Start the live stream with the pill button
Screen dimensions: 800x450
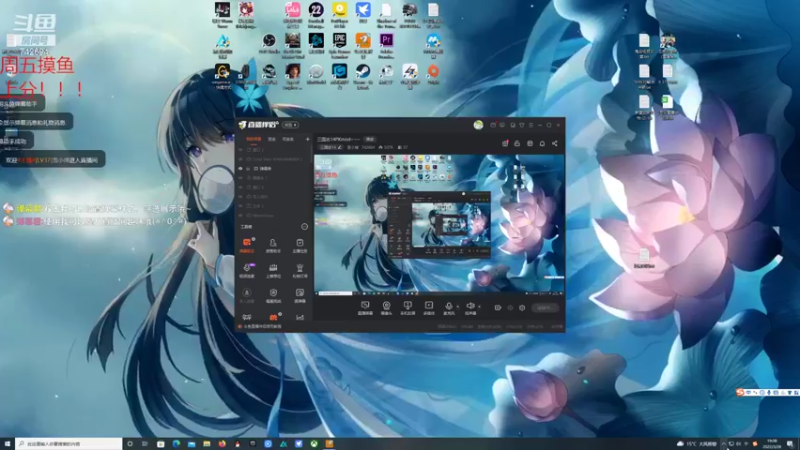click(544, 308)
